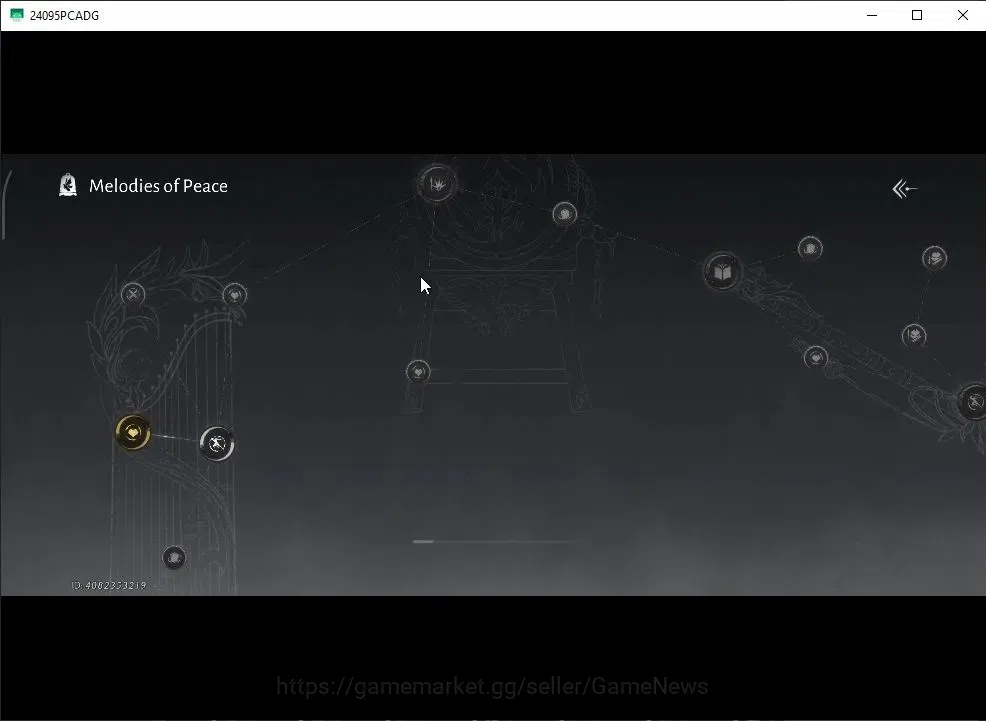The image size is (986, 721).
Task: Select the golden heart node on the harp
Action: click(x=133, y=432)
